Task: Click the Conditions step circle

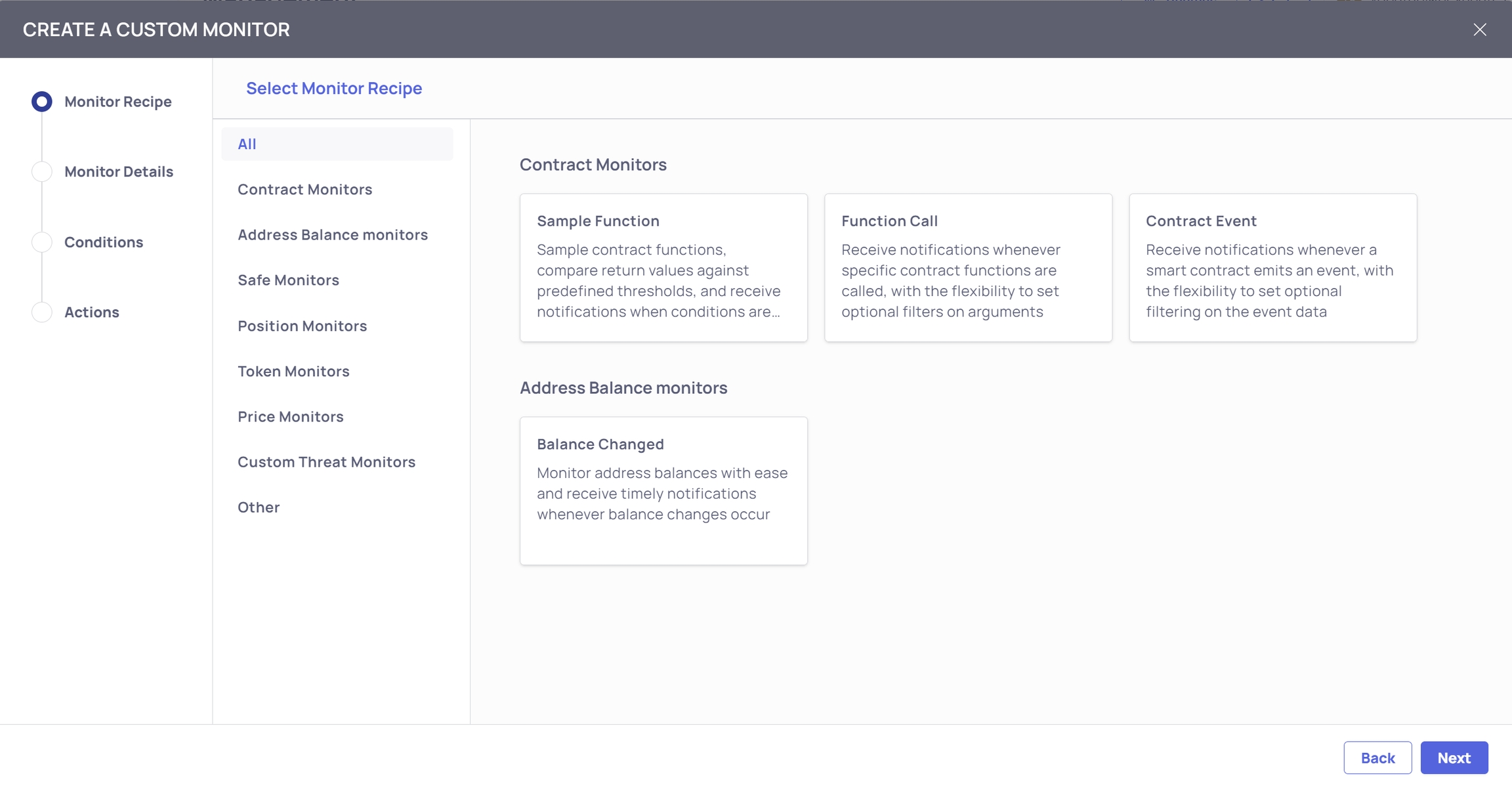Action: click(x=42, y=242)
